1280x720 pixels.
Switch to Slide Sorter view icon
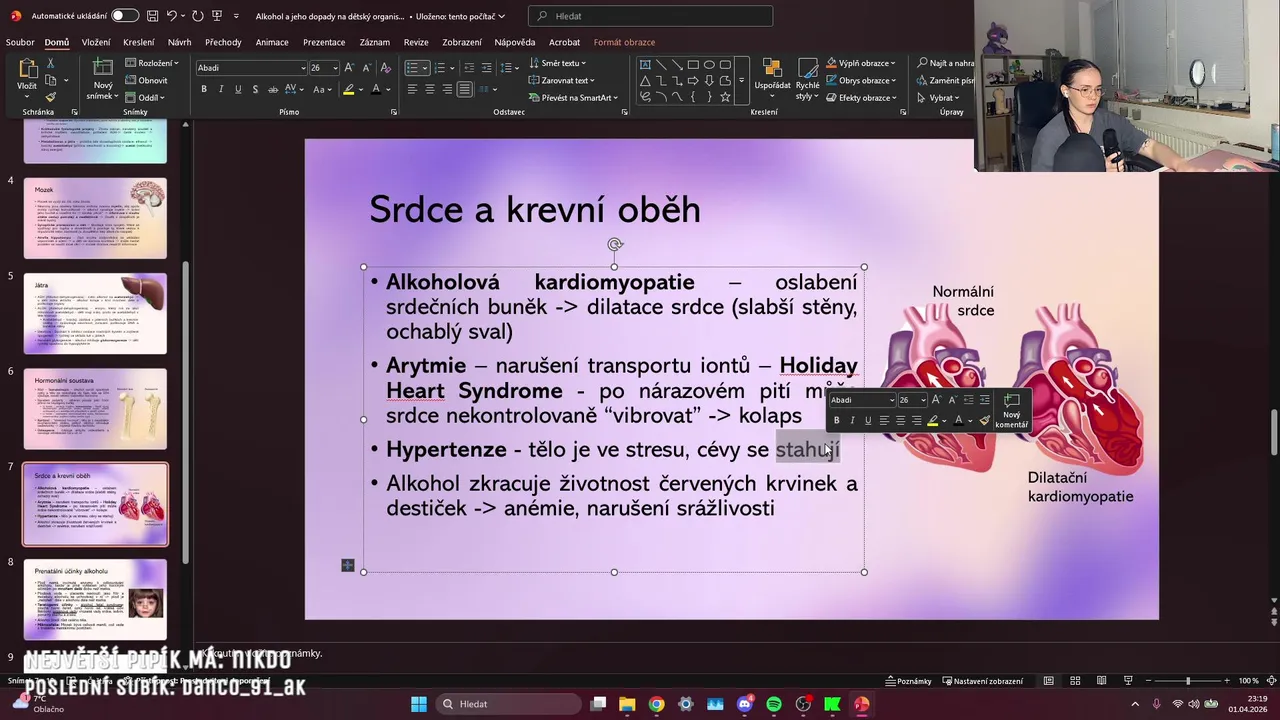click(1075, 681)
